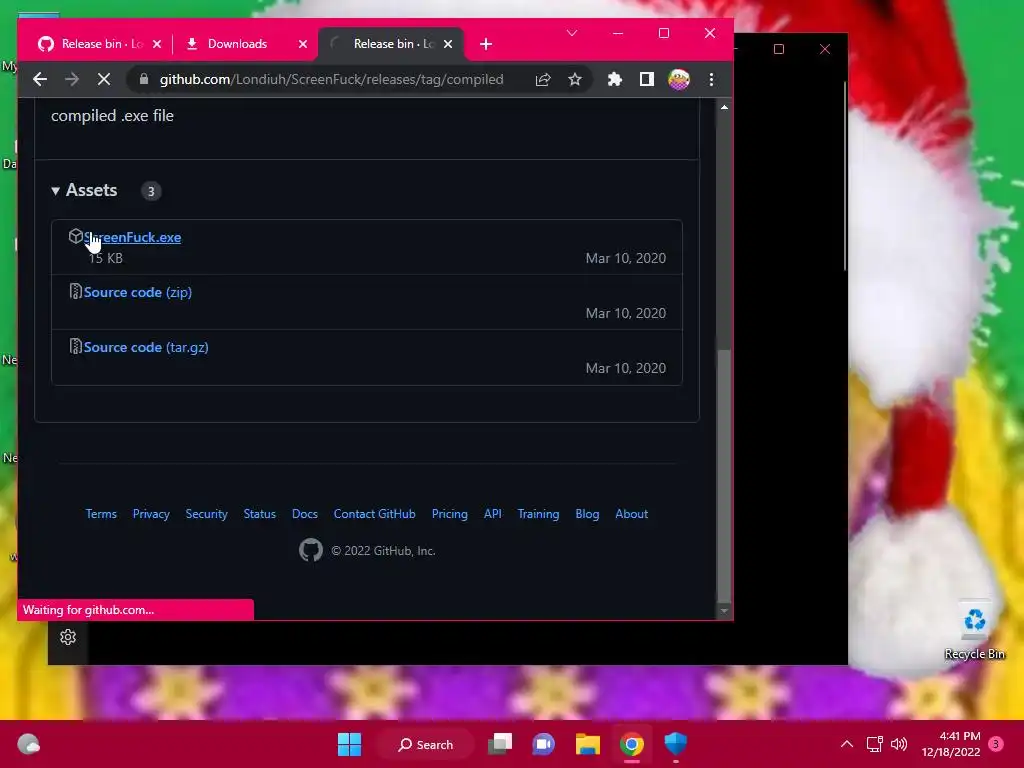Open the Blog footer link

pos(587,514)
